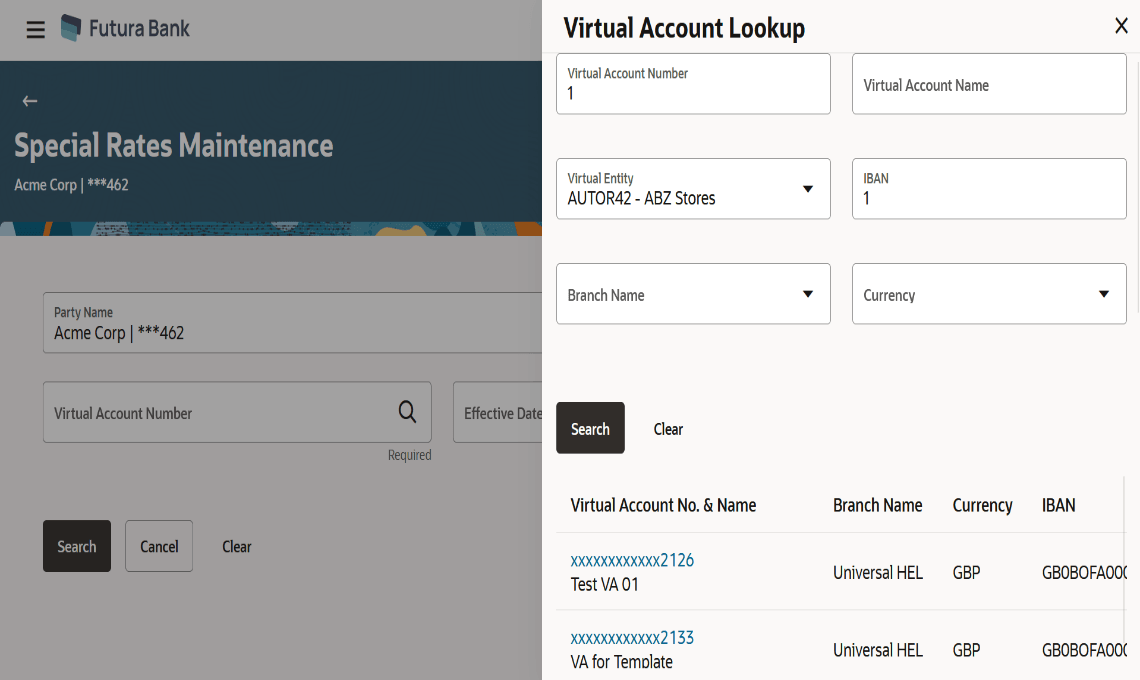Click the Futura Bank logo
1140x680 pixels.
click(125, 29)
